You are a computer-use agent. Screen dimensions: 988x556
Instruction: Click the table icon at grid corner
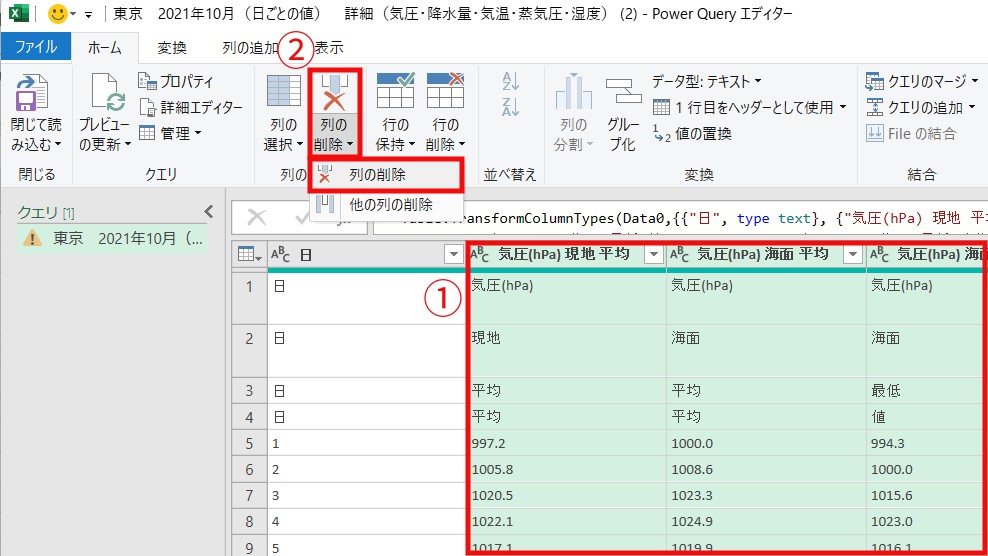250,255
